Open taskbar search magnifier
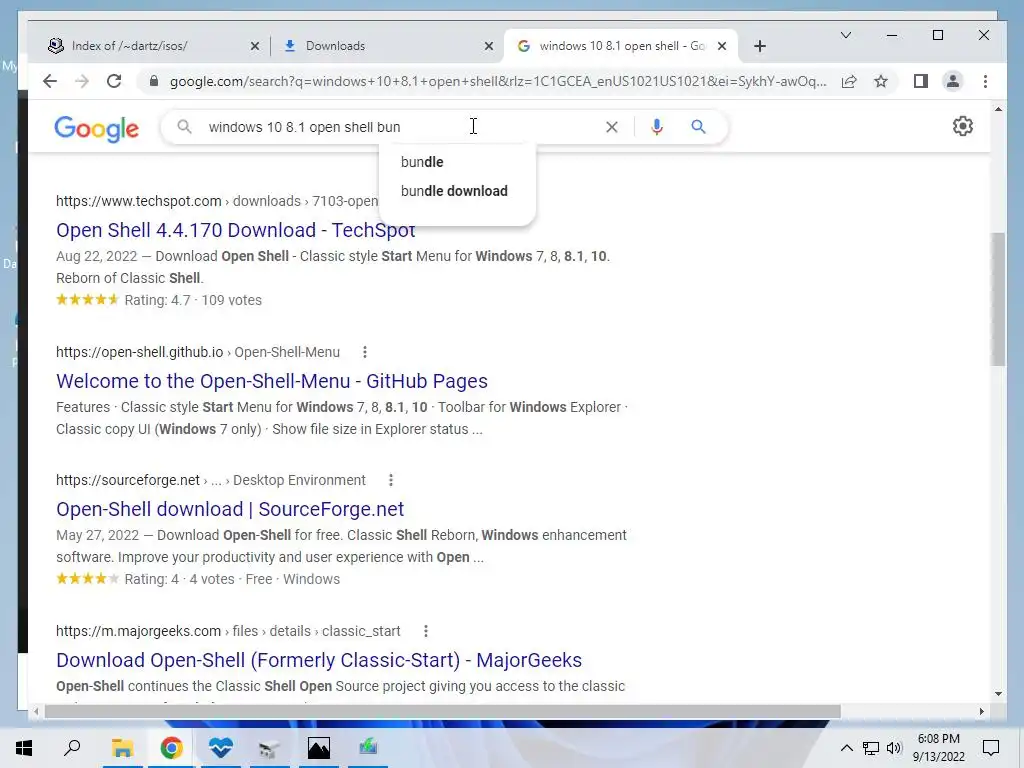 coord(72,748)
